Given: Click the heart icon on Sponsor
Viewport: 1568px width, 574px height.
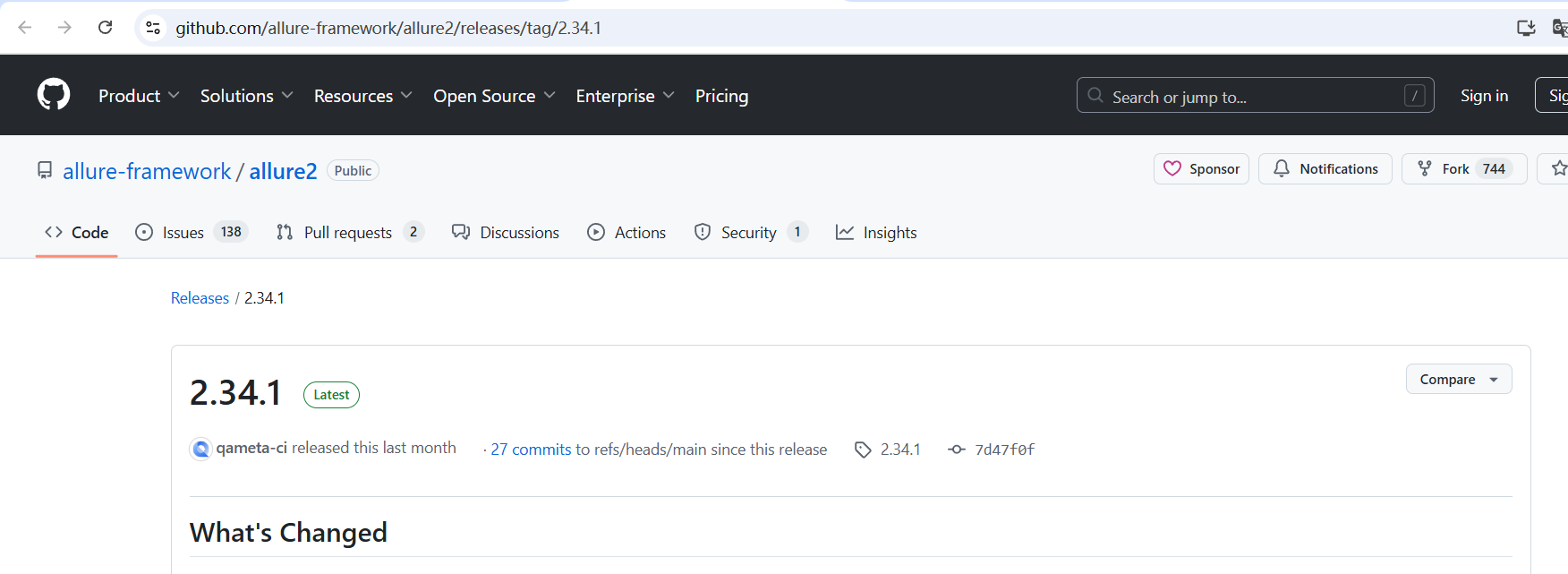Looking at the screenshot, I should pyautogui.click(x=1172, y=168).
